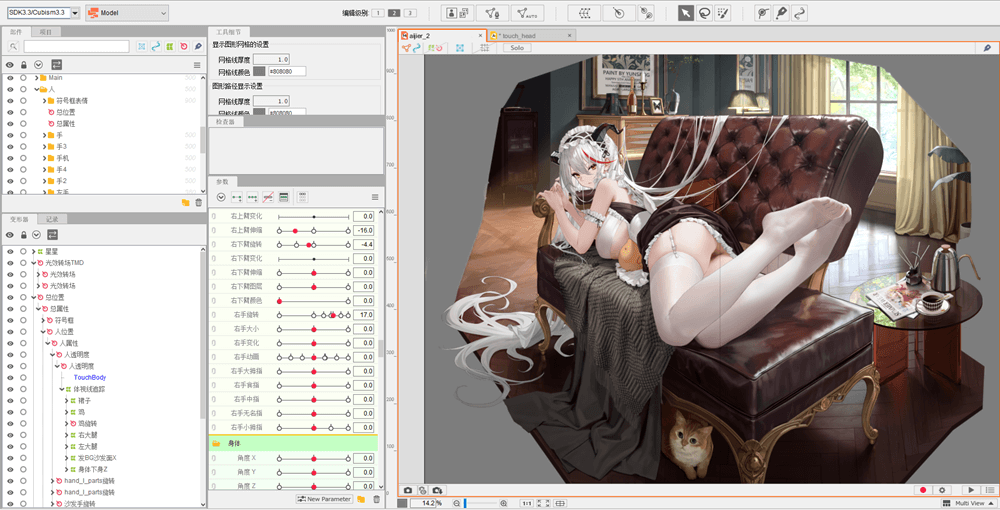Expand the 裙子 deformer node

coord(66,400)
